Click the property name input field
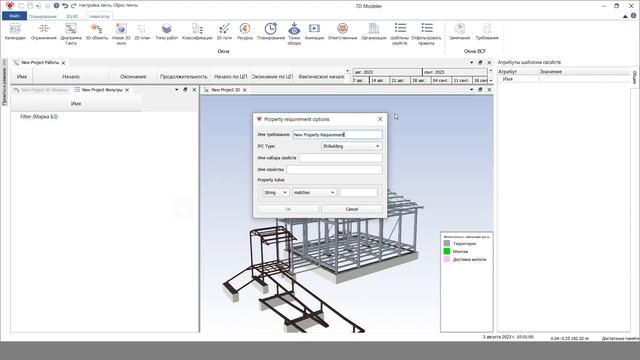Screen dimensions: 640x360 pos(334,169)
